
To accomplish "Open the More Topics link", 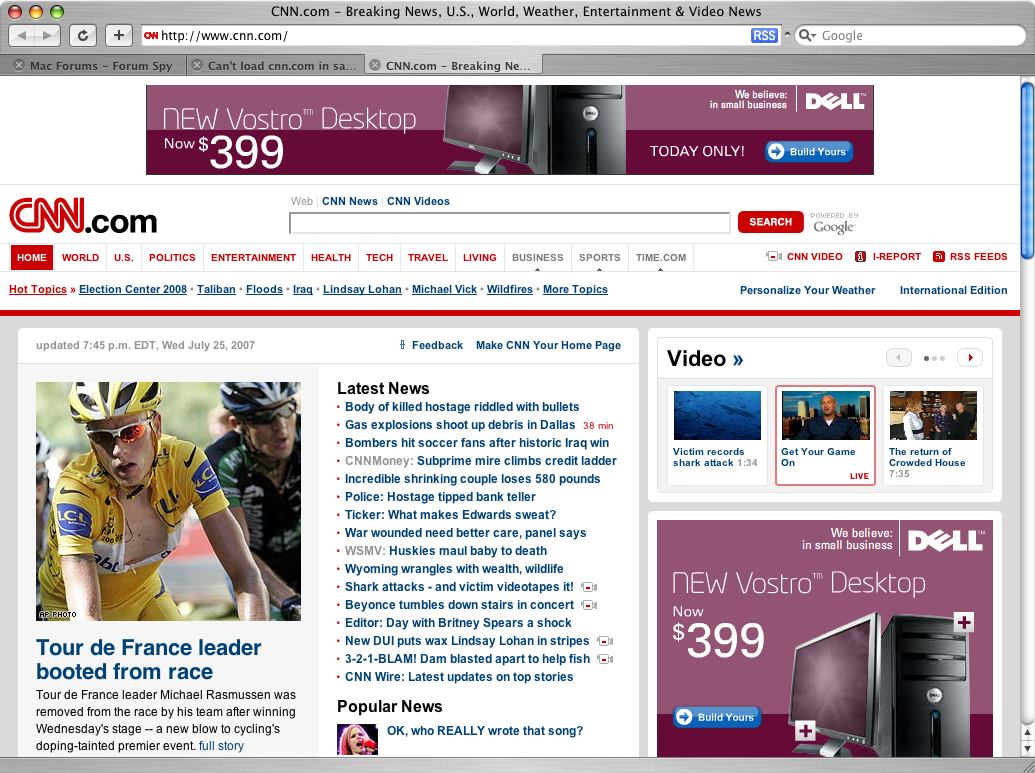I will [x=575, y=289].
